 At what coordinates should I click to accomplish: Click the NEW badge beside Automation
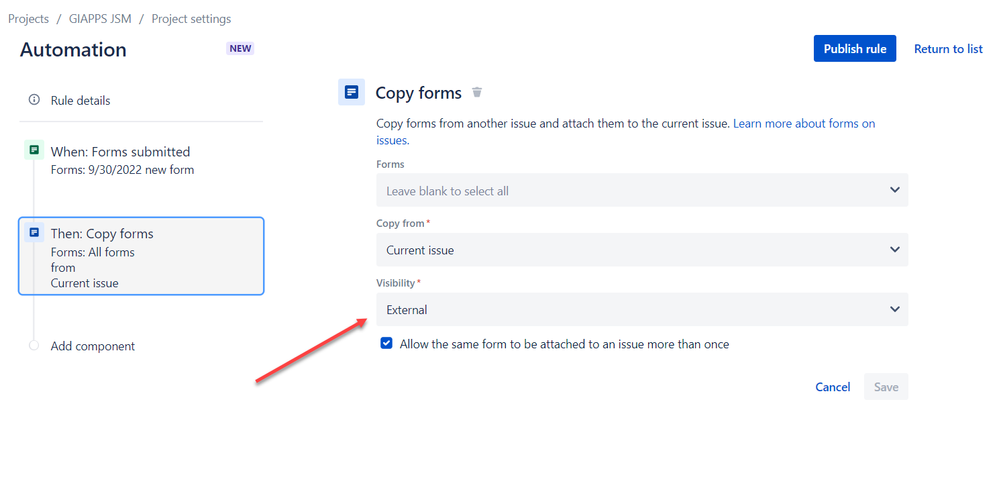240,48
